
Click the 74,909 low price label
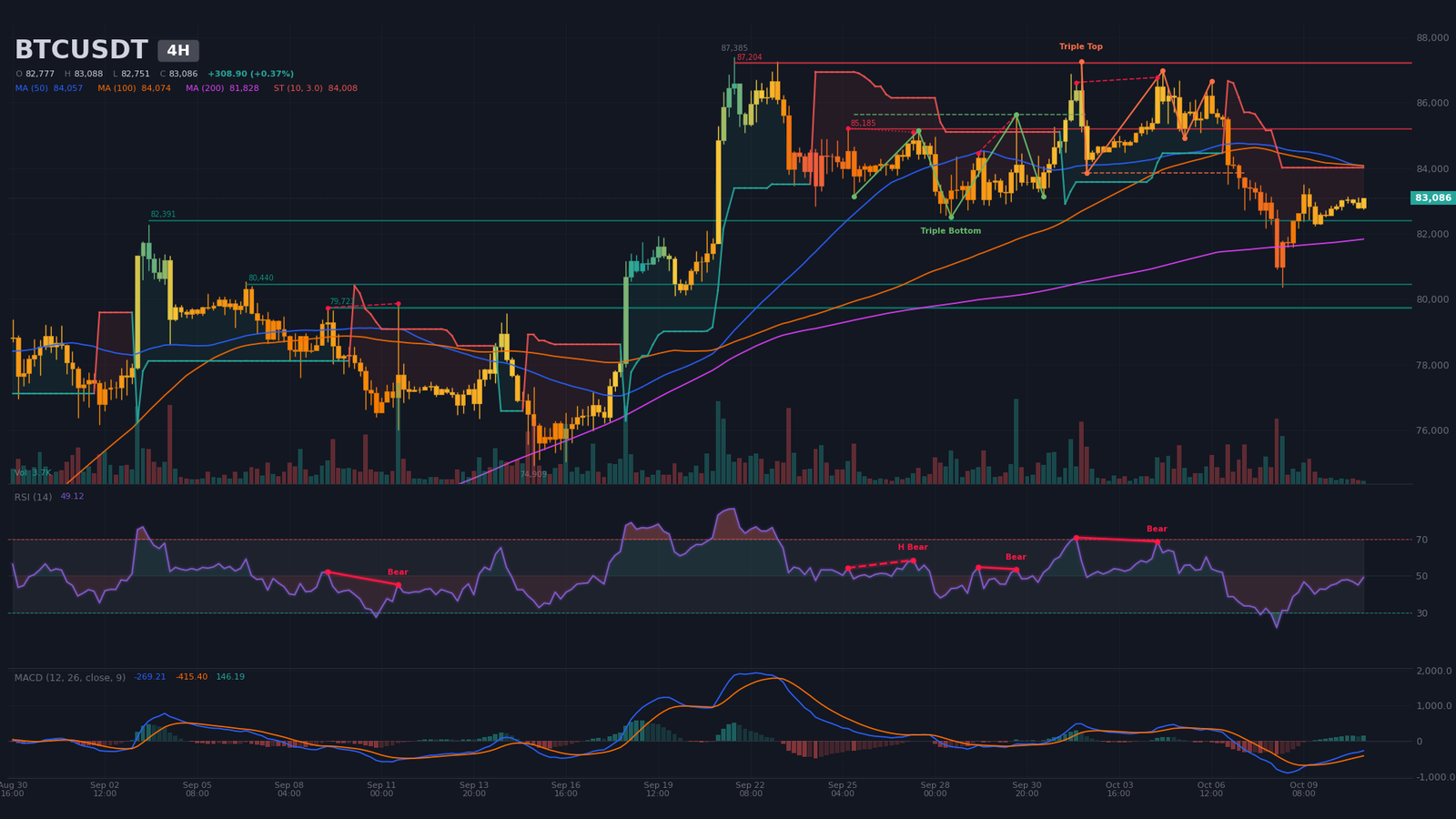[533, 474]
